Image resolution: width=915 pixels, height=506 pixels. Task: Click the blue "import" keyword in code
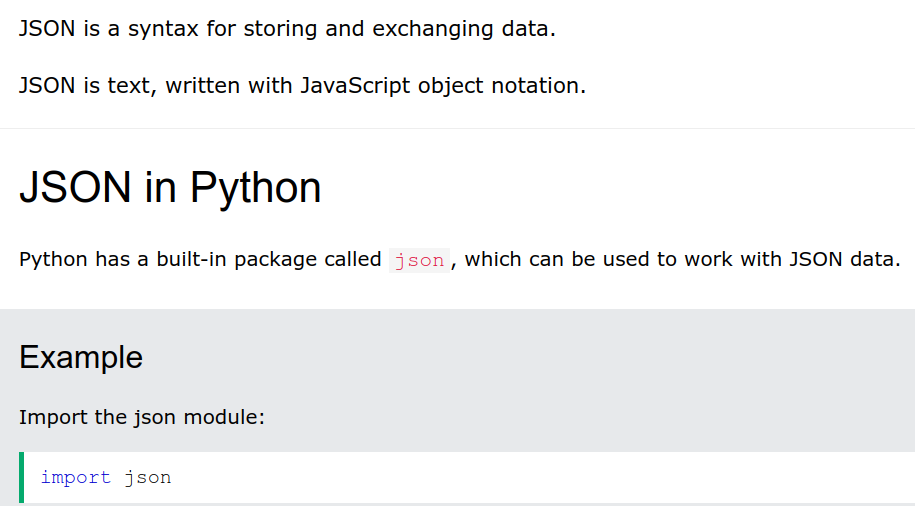point(75,477)
